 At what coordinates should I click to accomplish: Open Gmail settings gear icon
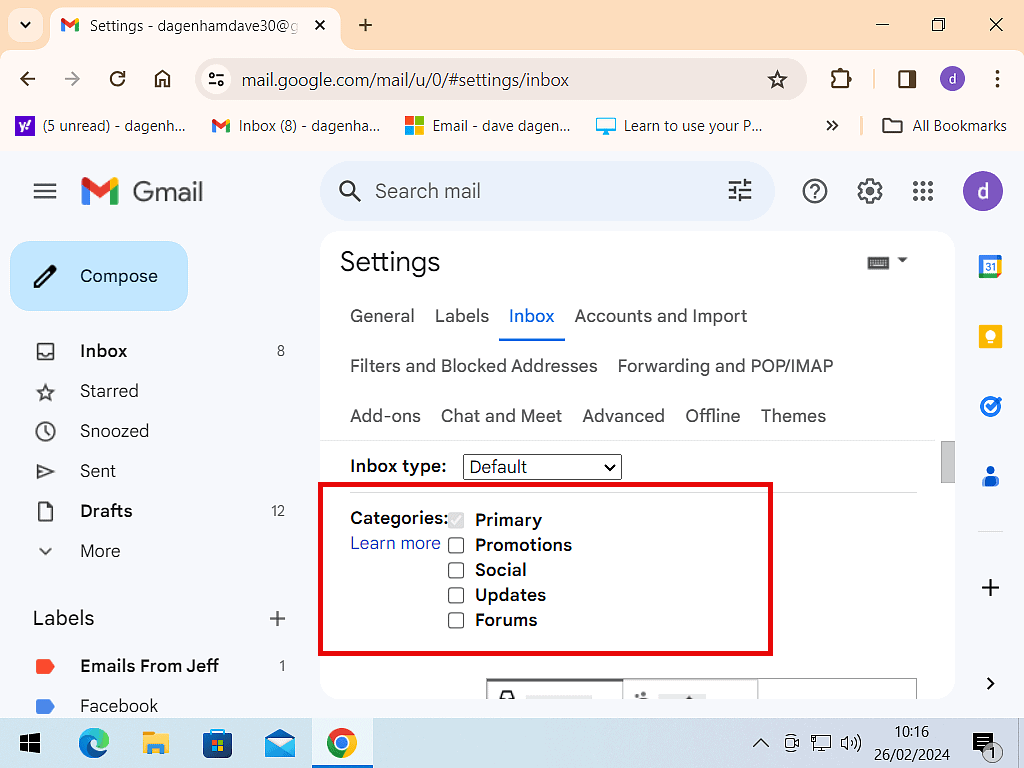870,191
